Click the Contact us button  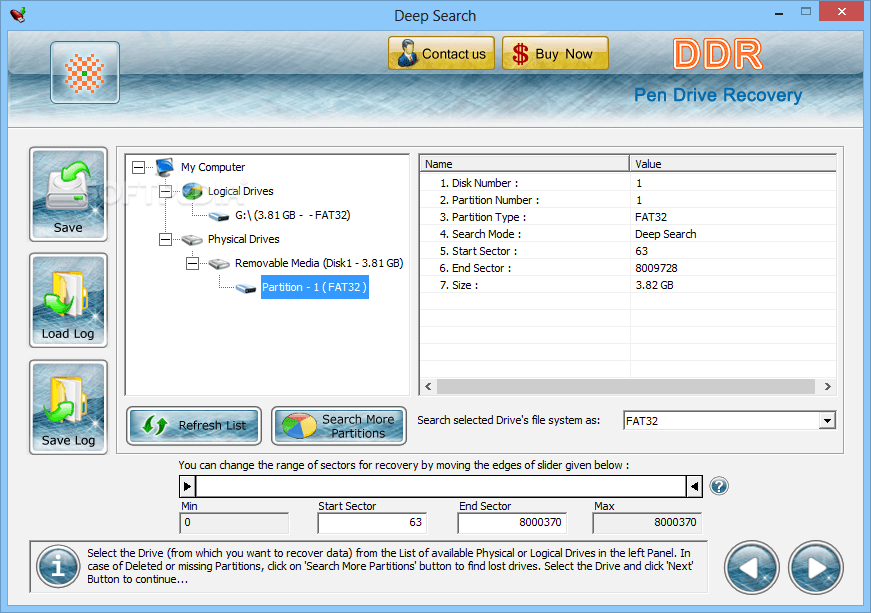[x=441, y=53]
